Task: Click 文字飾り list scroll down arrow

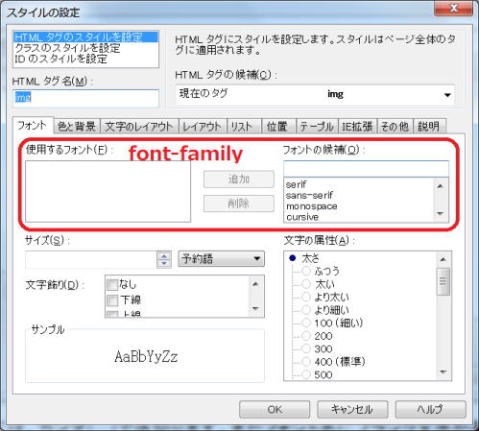Action: pyautogui.click(x=256, y=309)
